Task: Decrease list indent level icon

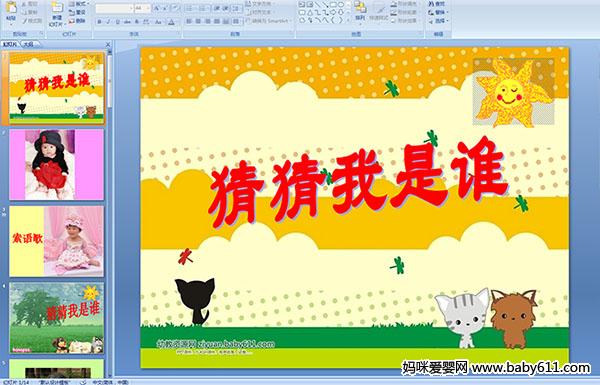Action: pos(217,8)
